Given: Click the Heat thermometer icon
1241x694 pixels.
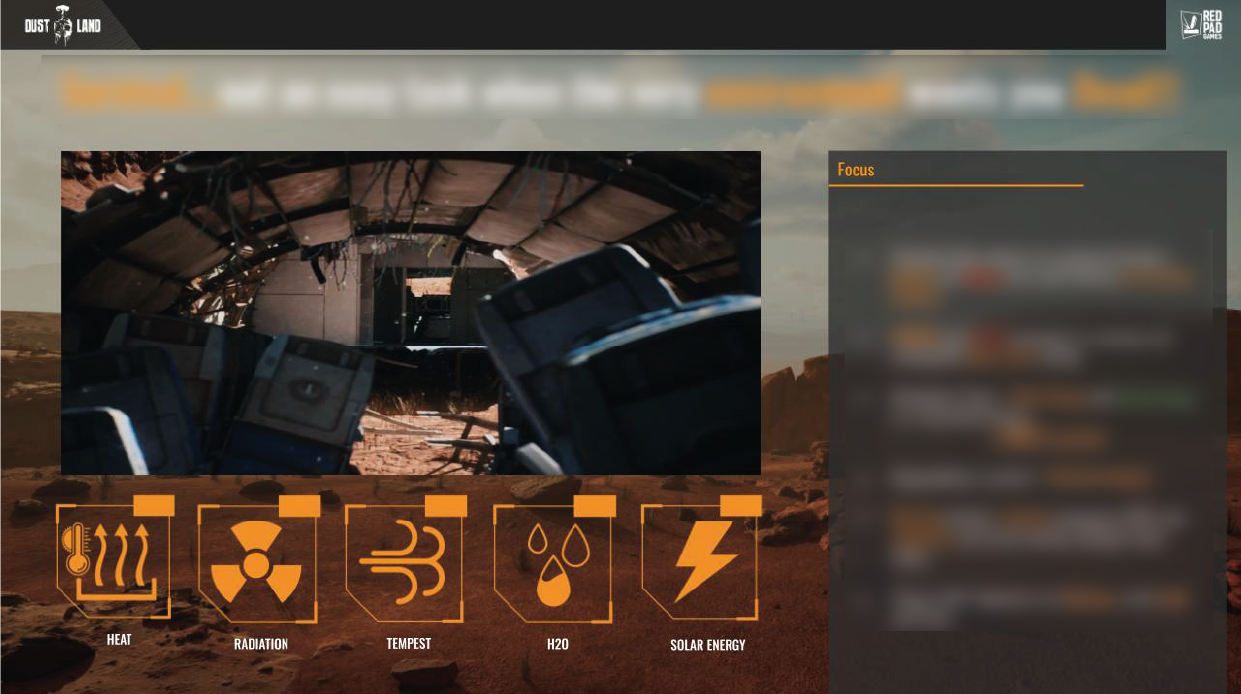Looking at the screenshot, I should 112,560.
